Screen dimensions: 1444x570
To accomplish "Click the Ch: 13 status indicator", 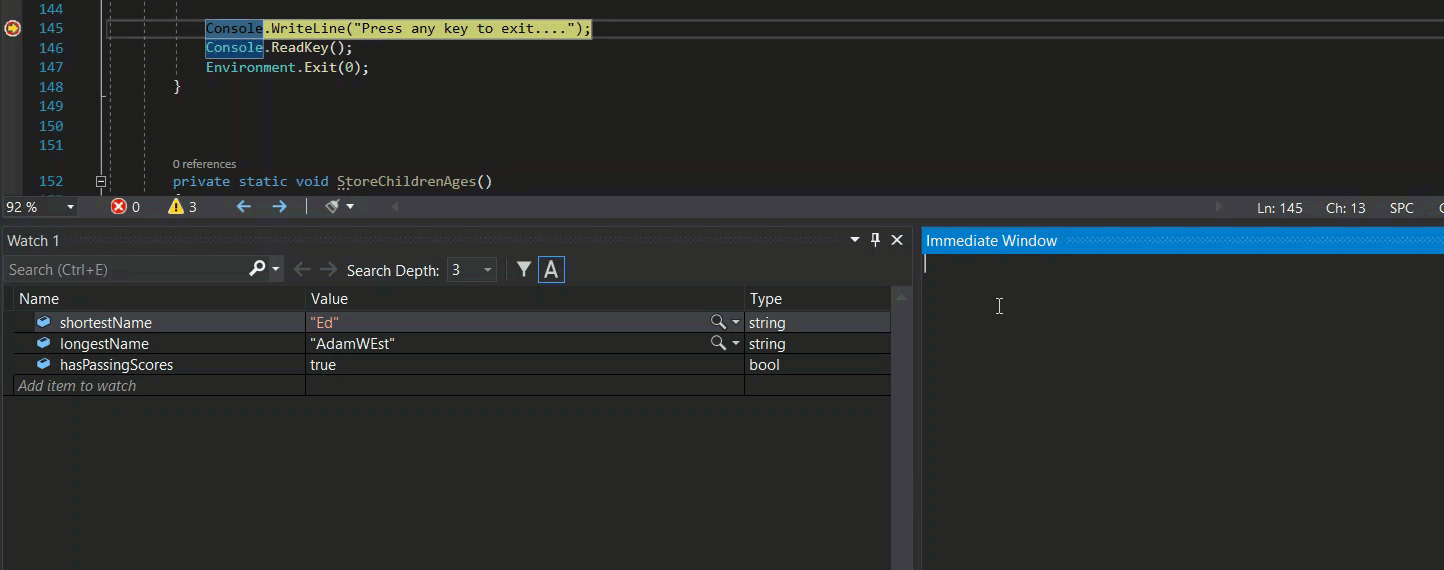I will coord(1345,208).
